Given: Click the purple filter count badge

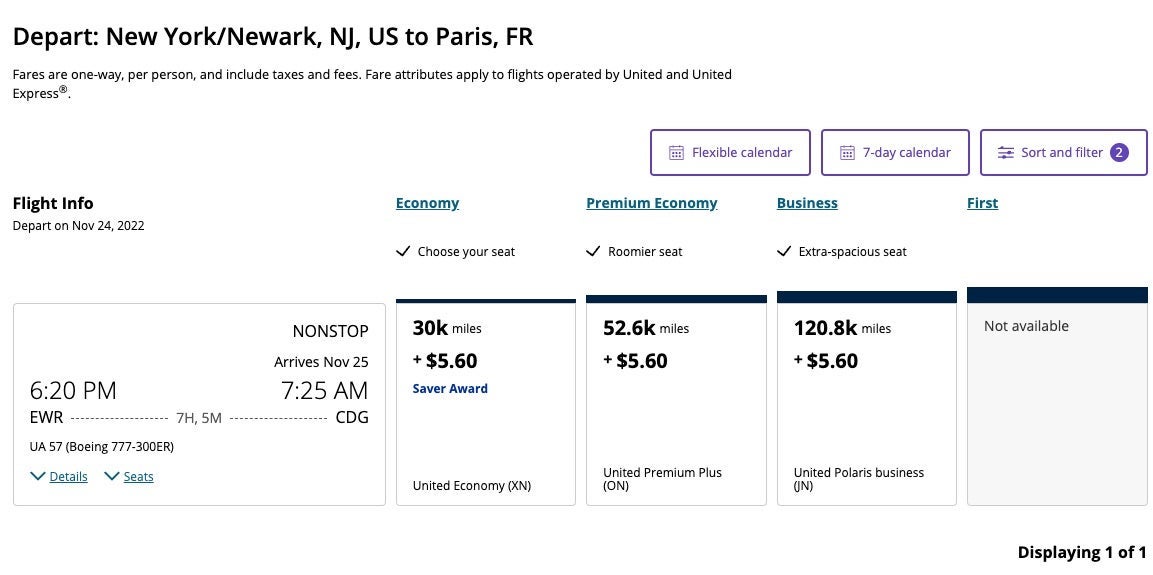Looking at the screenshot, I should pos(1119,153).
